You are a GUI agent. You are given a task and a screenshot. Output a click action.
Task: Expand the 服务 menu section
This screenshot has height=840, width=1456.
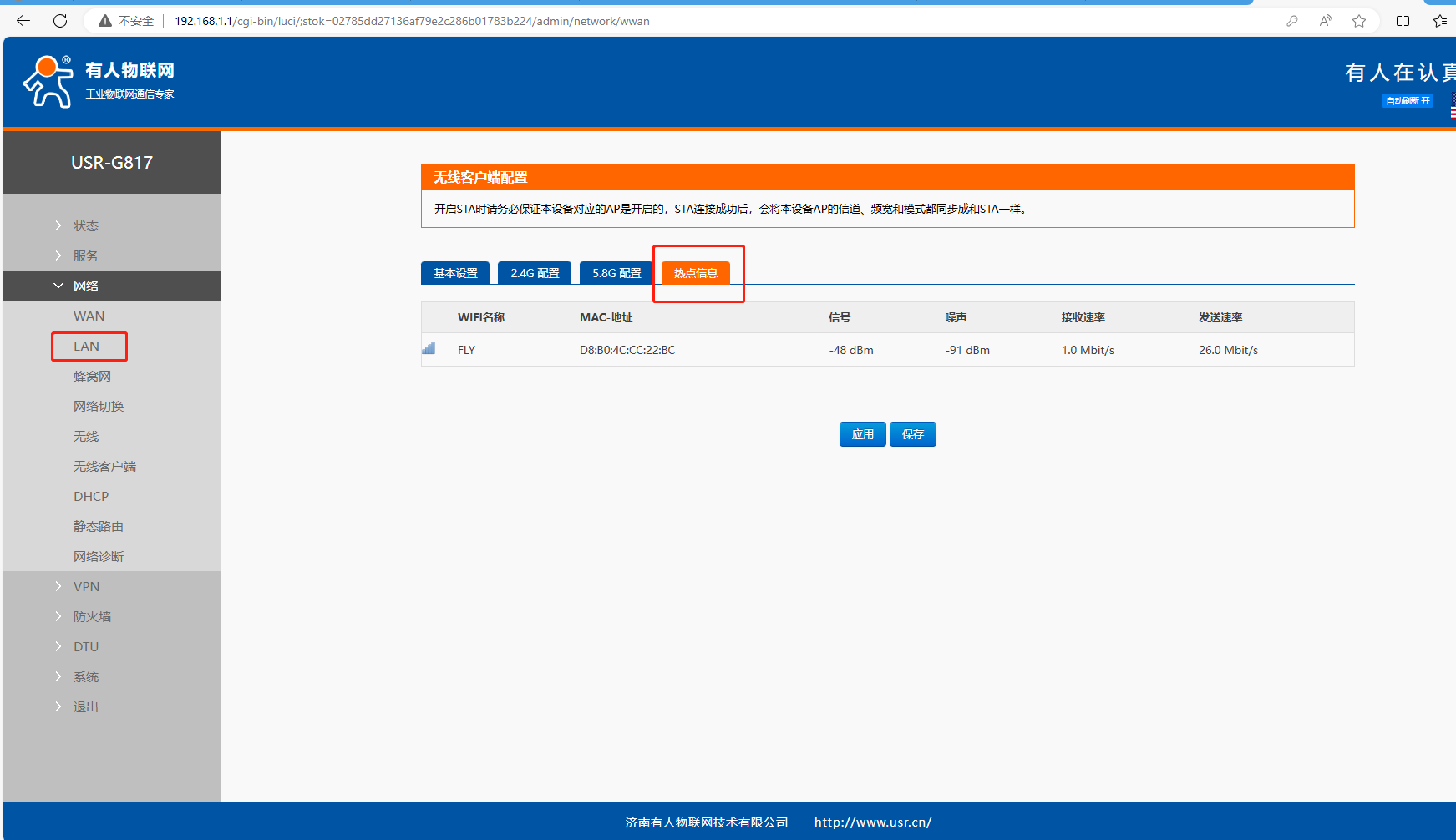pos(85,256)
